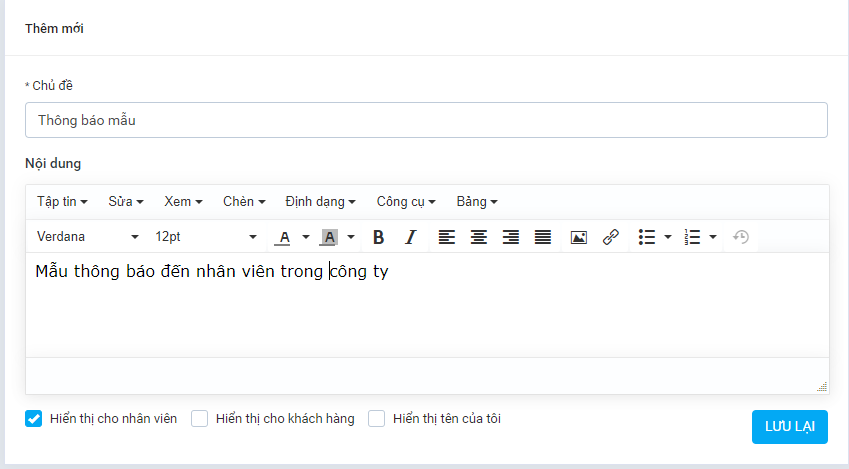Viewport: 849px width, 469px height.
Task: Open the 'Bảng' table menu
Action: (476, 202)
